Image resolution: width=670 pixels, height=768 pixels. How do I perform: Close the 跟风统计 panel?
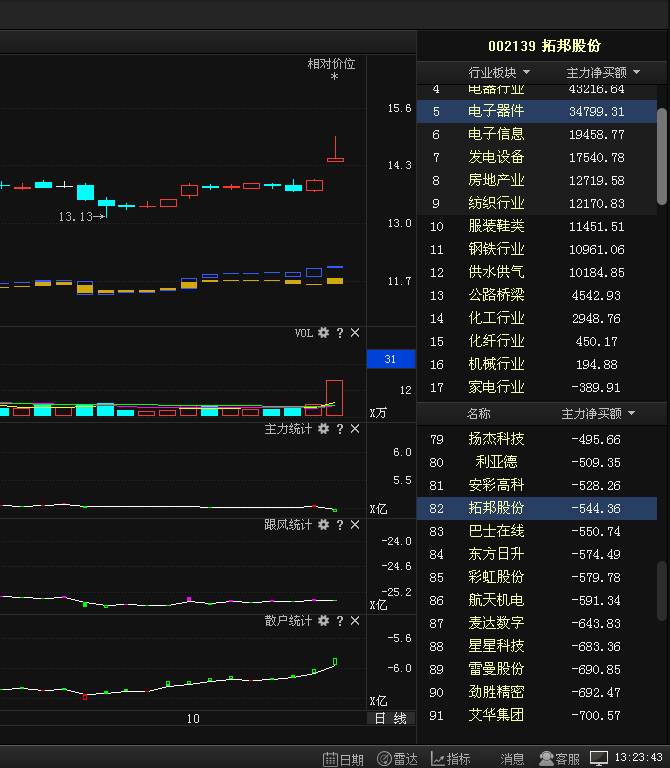(355, 525)
